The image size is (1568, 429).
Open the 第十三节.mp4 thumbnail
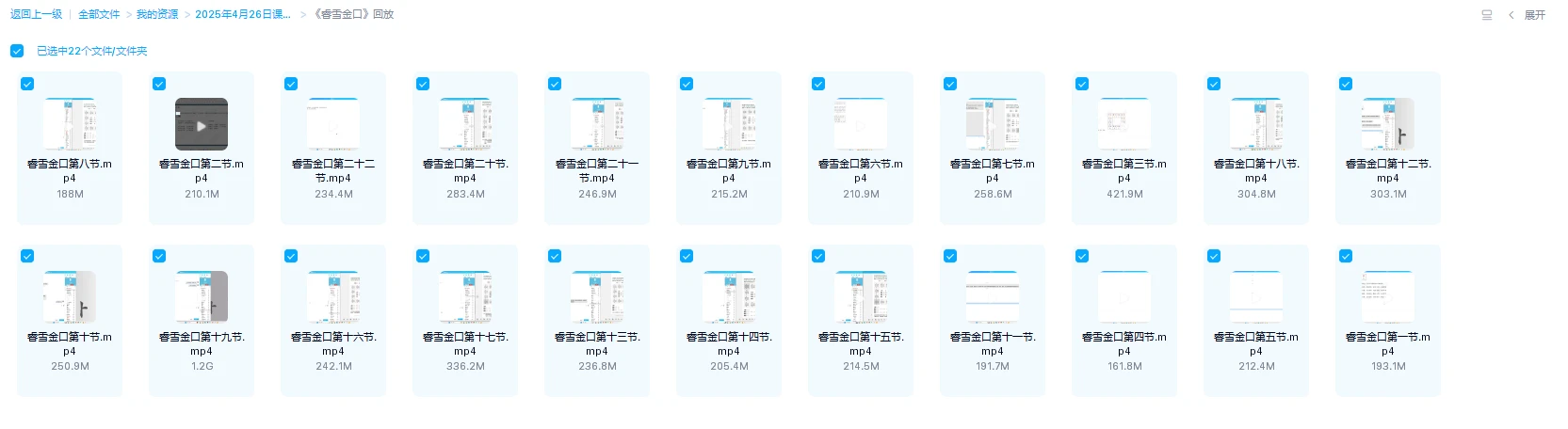(597, 297)
